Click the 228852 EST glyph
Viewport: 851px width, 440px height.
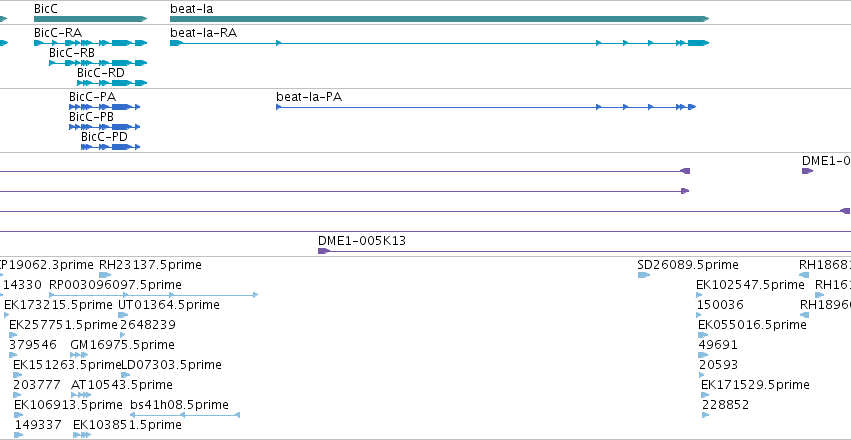click(706, 416)
